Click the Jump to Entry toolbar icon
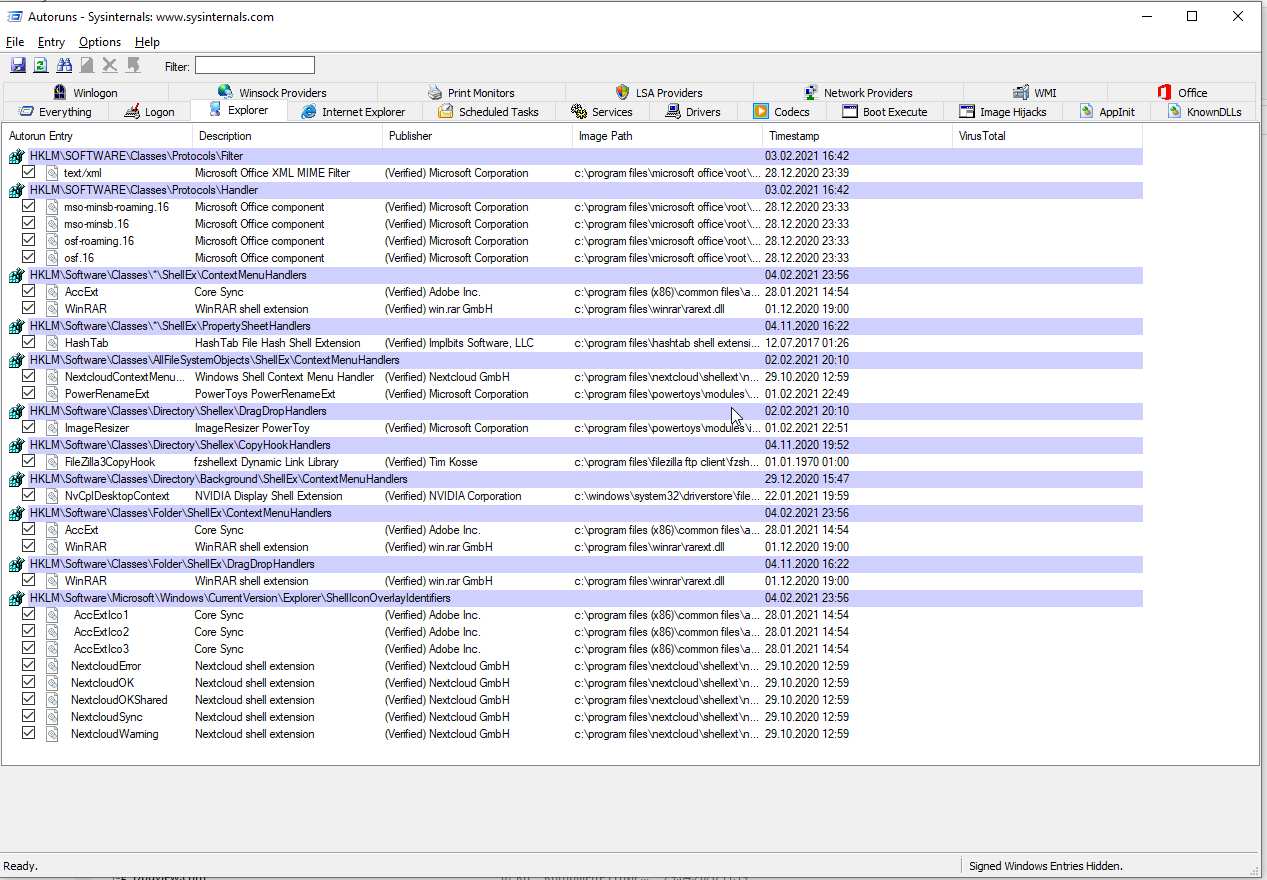 pos(133,65)
